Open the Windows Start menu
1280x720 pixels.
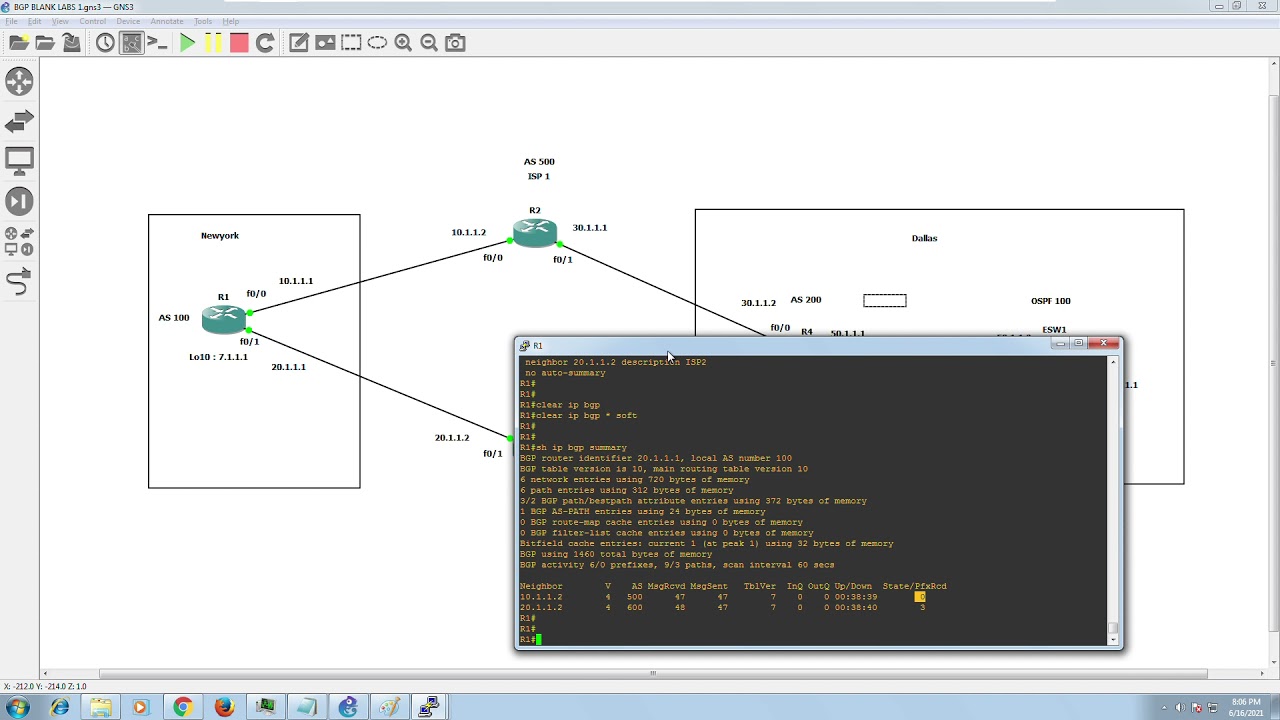click(17, 708)
